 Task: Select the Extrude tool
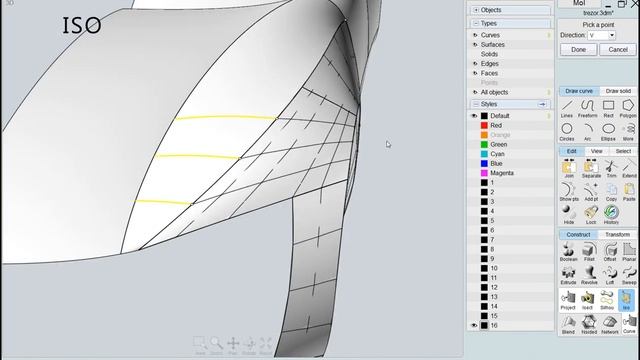(x=568, y=276)
